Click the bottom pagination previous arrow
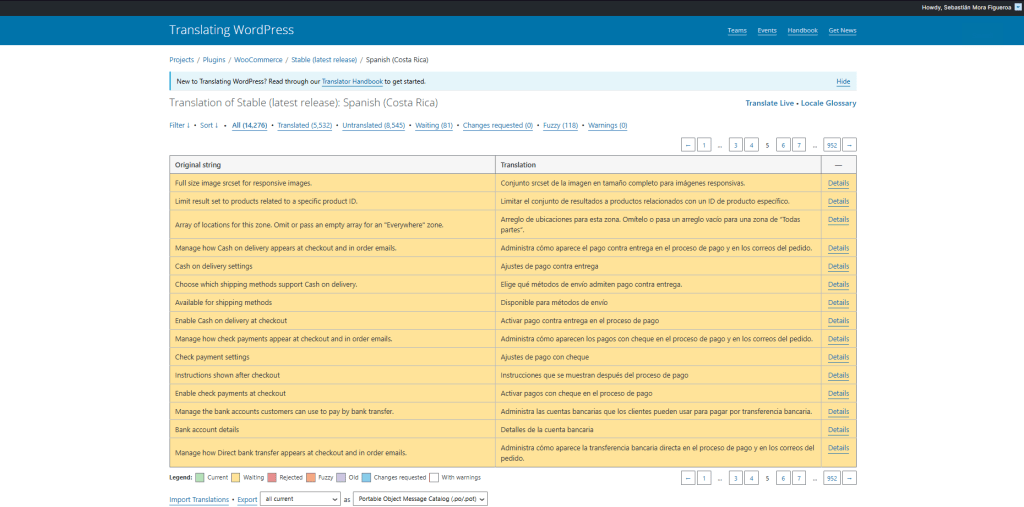Image resolution: width=1024 pixels, height=507 pixels. [x=688, y=478]
